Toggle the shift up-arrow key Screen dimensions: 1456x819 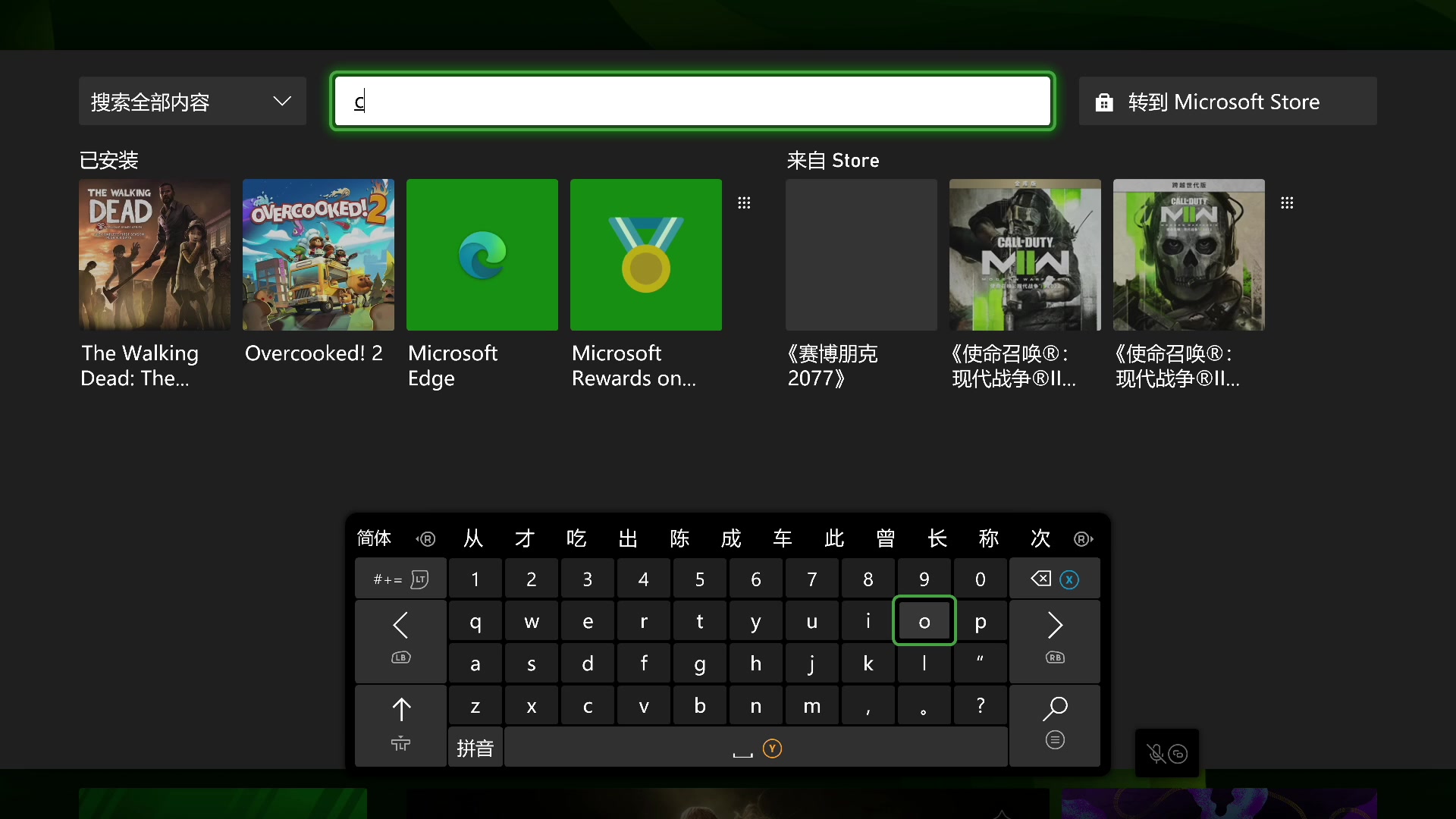[x=400, y=726]
